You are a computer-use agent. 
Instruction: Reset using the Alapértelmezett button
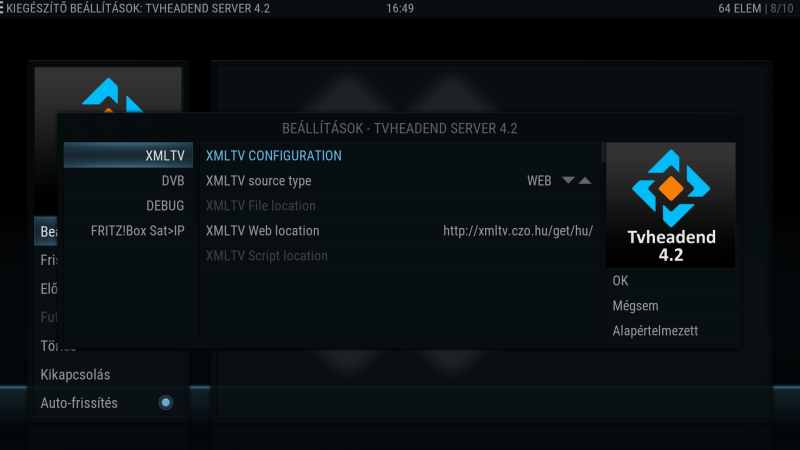click(x=670, y=331)
